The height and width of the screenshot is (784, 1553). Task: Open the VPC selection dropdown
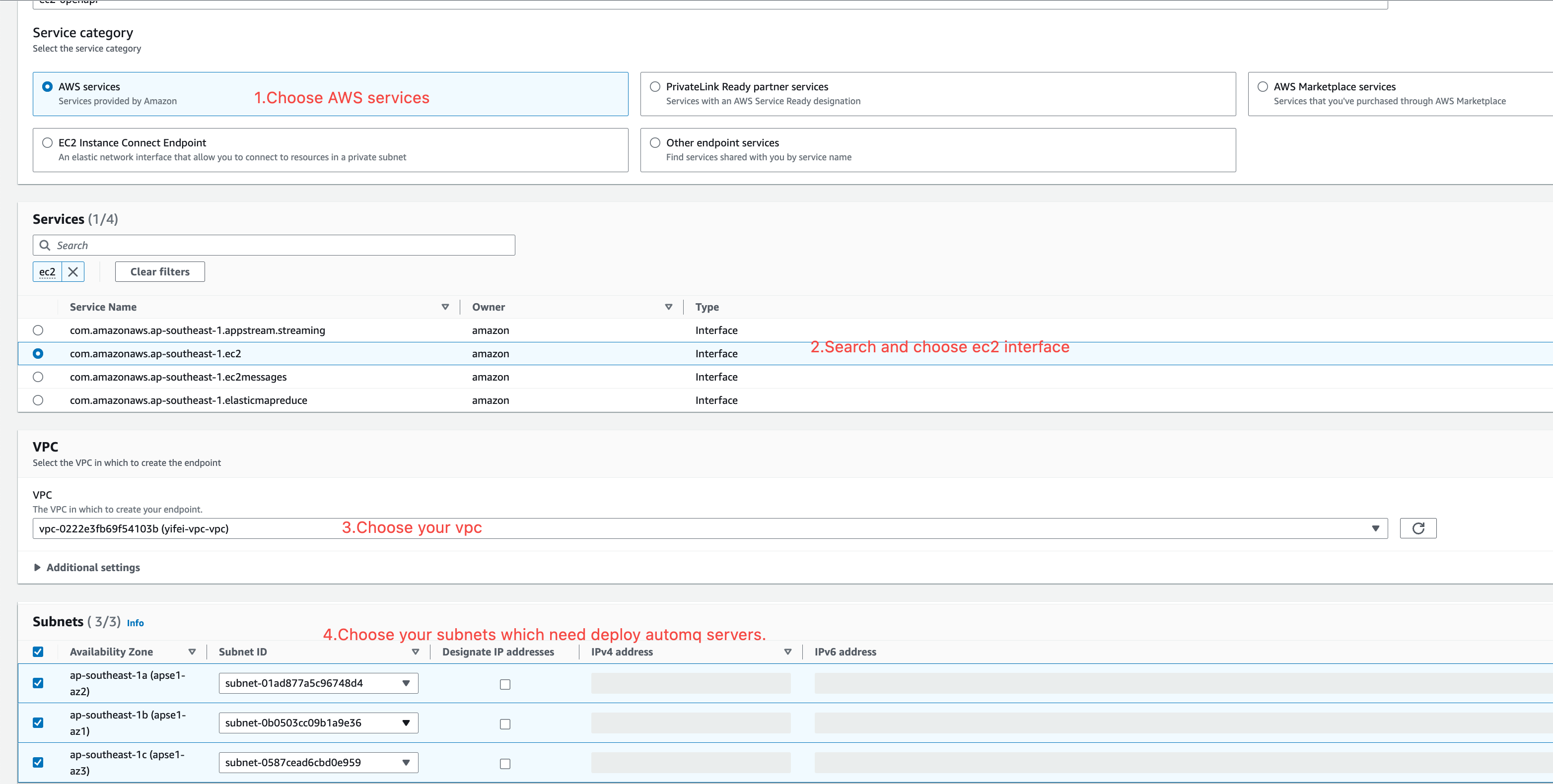click(x=709, y=528)
